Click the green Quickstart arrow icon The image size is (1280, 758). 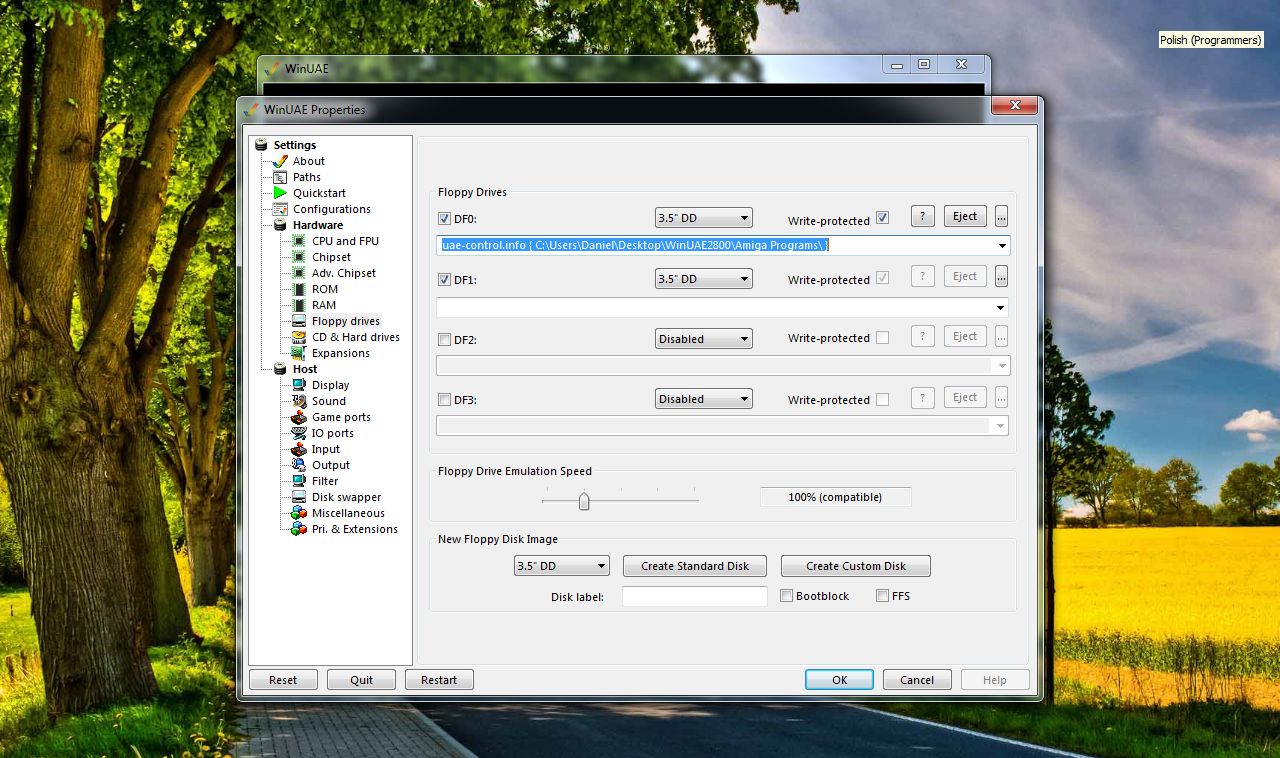(280, 193)
